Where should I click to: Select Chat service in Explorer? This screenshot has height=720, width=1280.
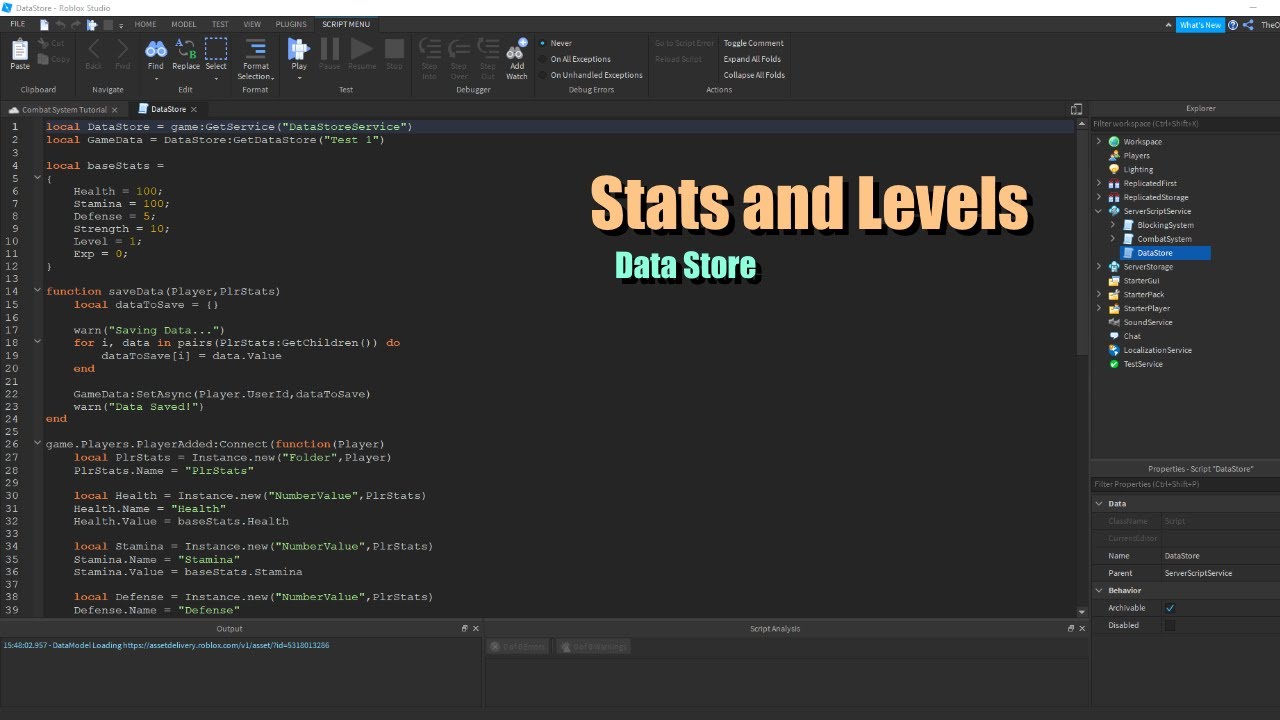pos(1132,337)
